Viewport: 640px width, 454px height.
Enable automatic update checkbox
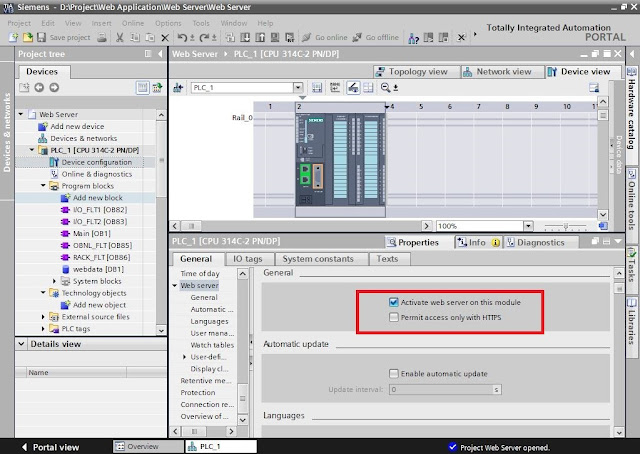(x=393, y=374)
